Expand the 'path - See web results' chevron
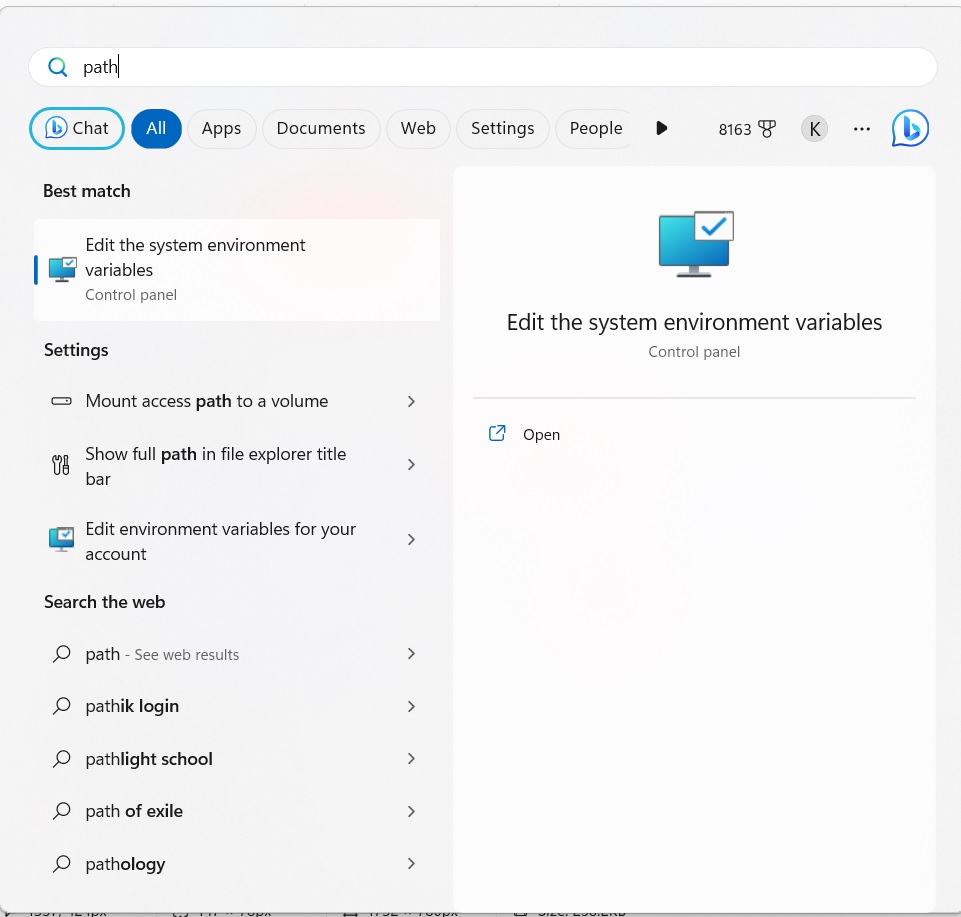This screenshot has width=961, height=917. (411, 654)
